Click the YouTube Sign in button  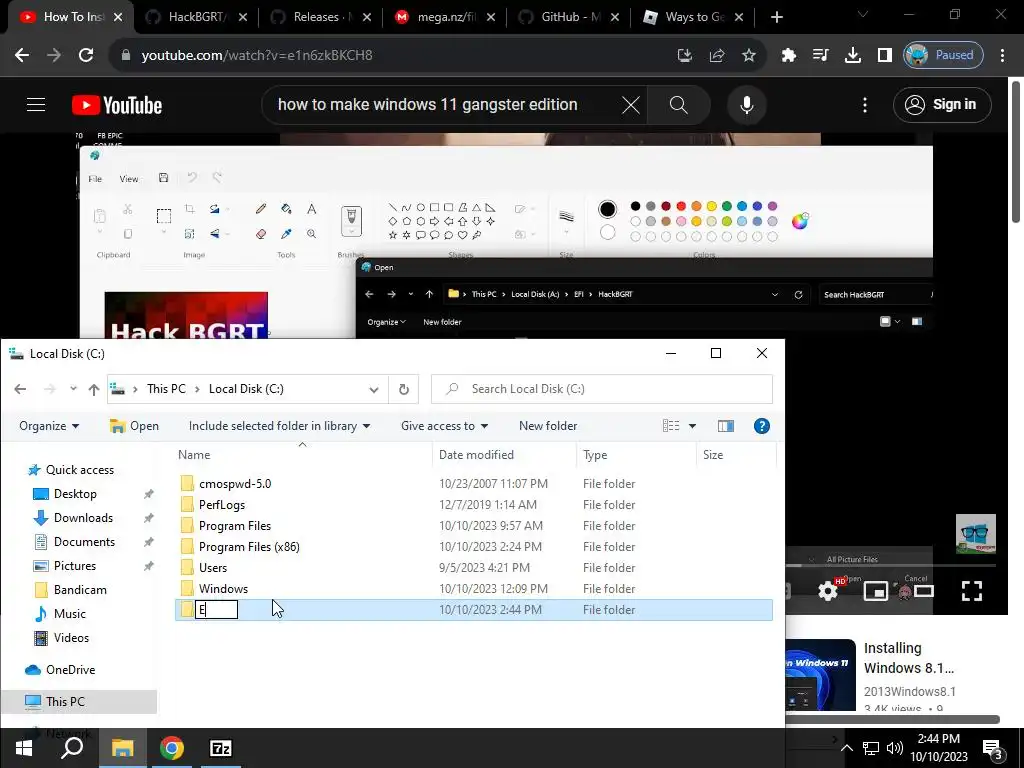[x=942, y=104]
